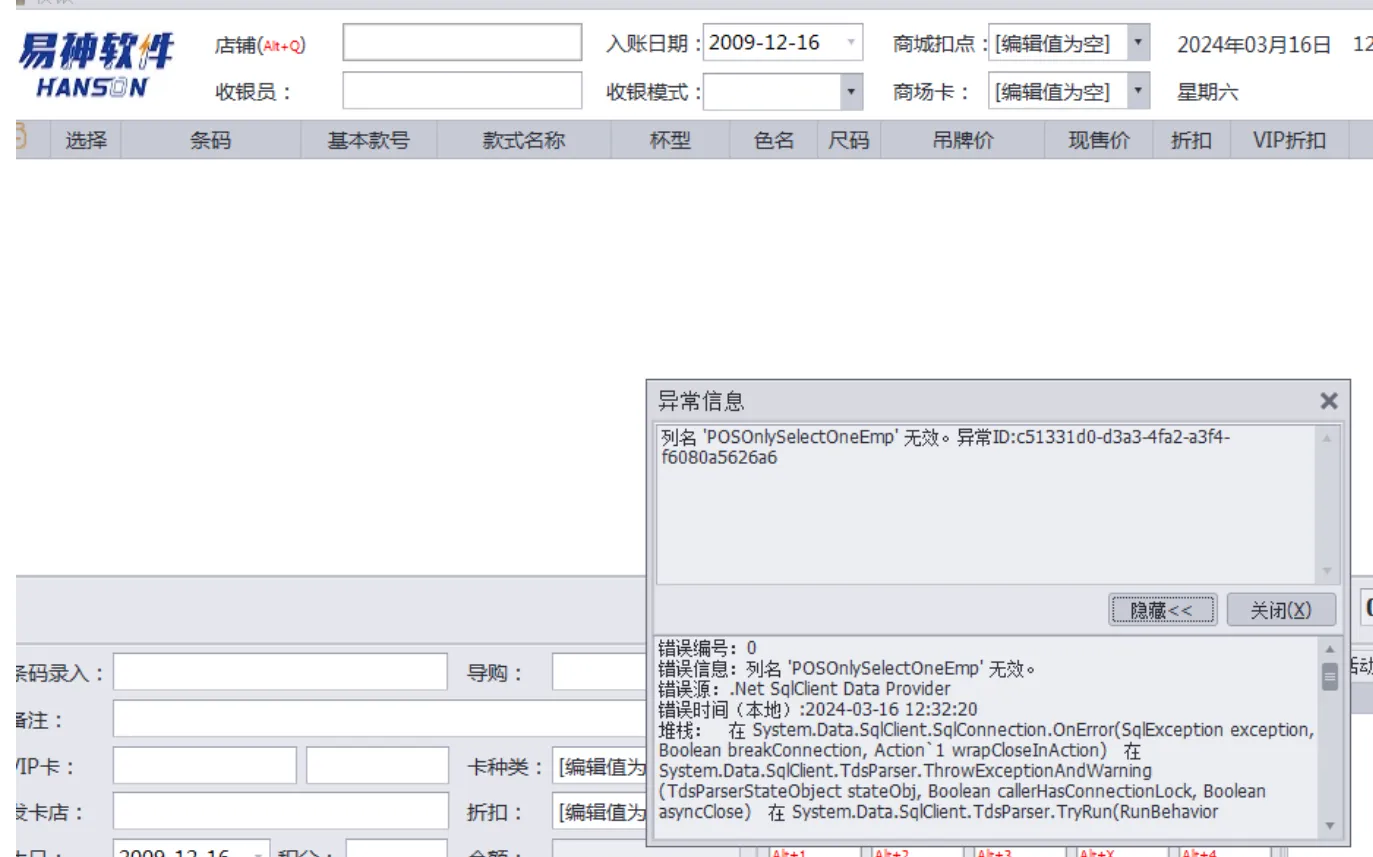Click the 隐藏<< button to hide details
The height and width of the screenshot is (857, 1373).
click(x=1161, y=610)
